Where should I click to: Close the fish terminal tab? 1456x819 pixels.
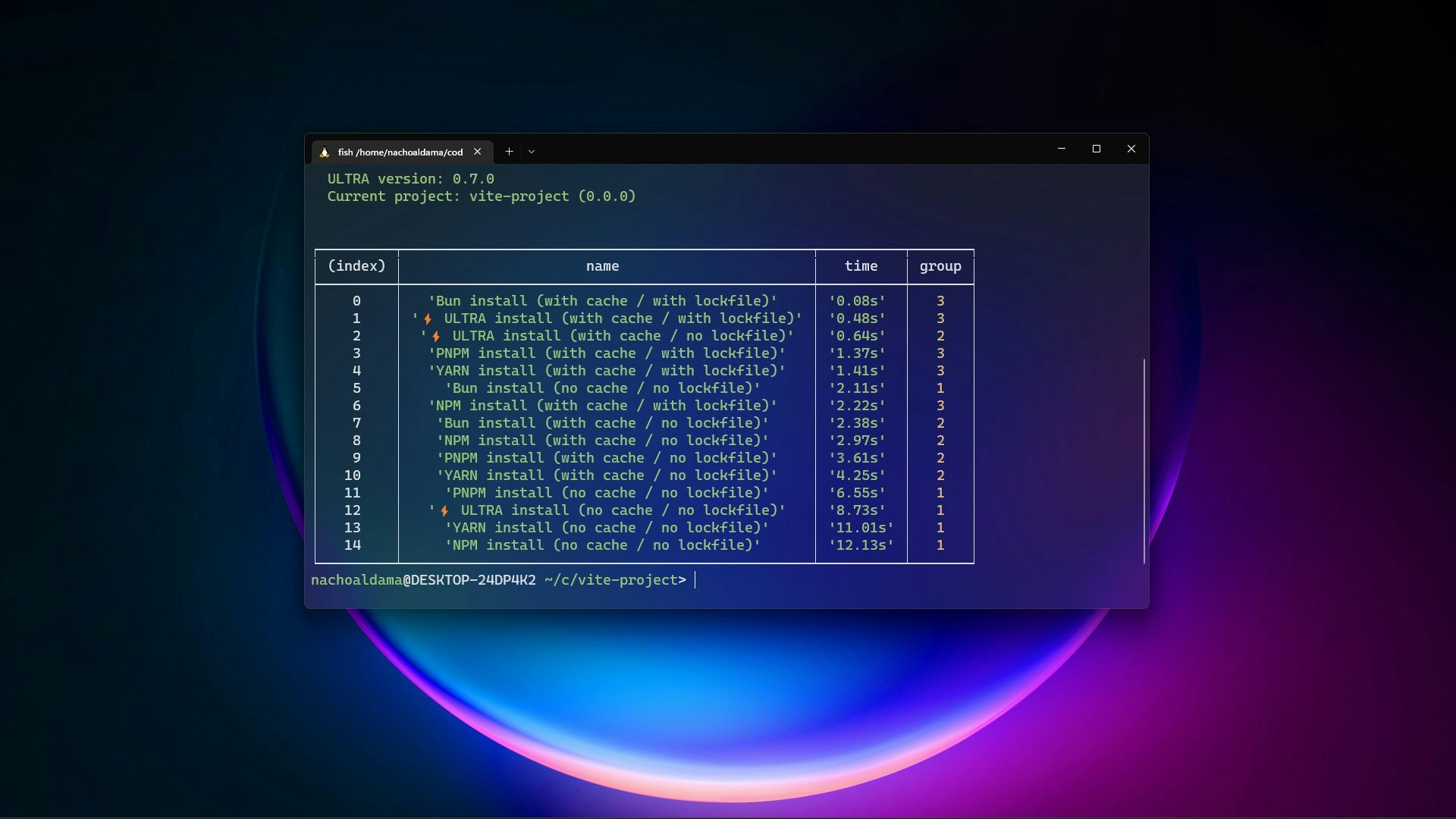click(x=478, y=152)
